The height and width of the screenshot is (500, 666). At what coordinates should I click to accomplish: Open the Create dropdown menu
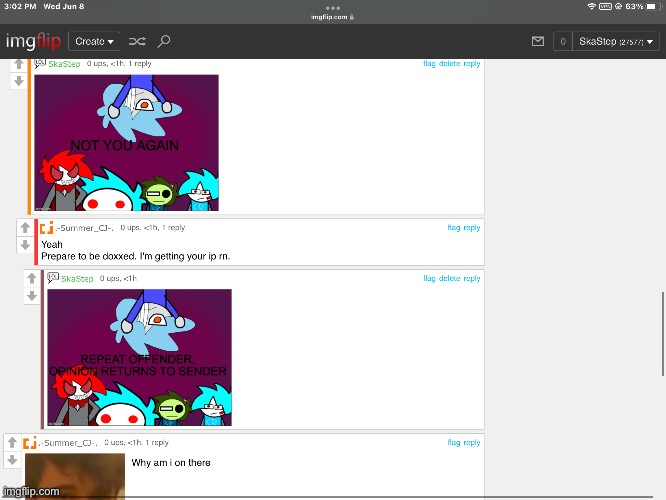(94, 41)
